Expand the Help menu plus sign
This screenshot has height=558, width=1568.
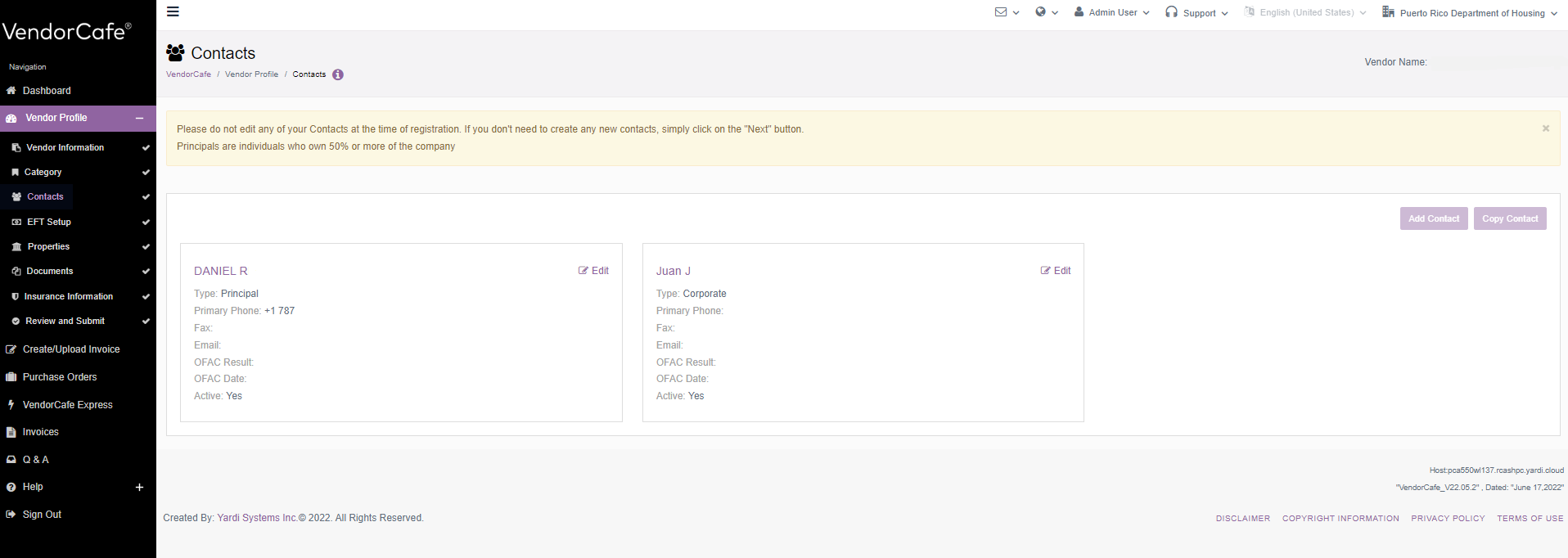tap(139, 488)
